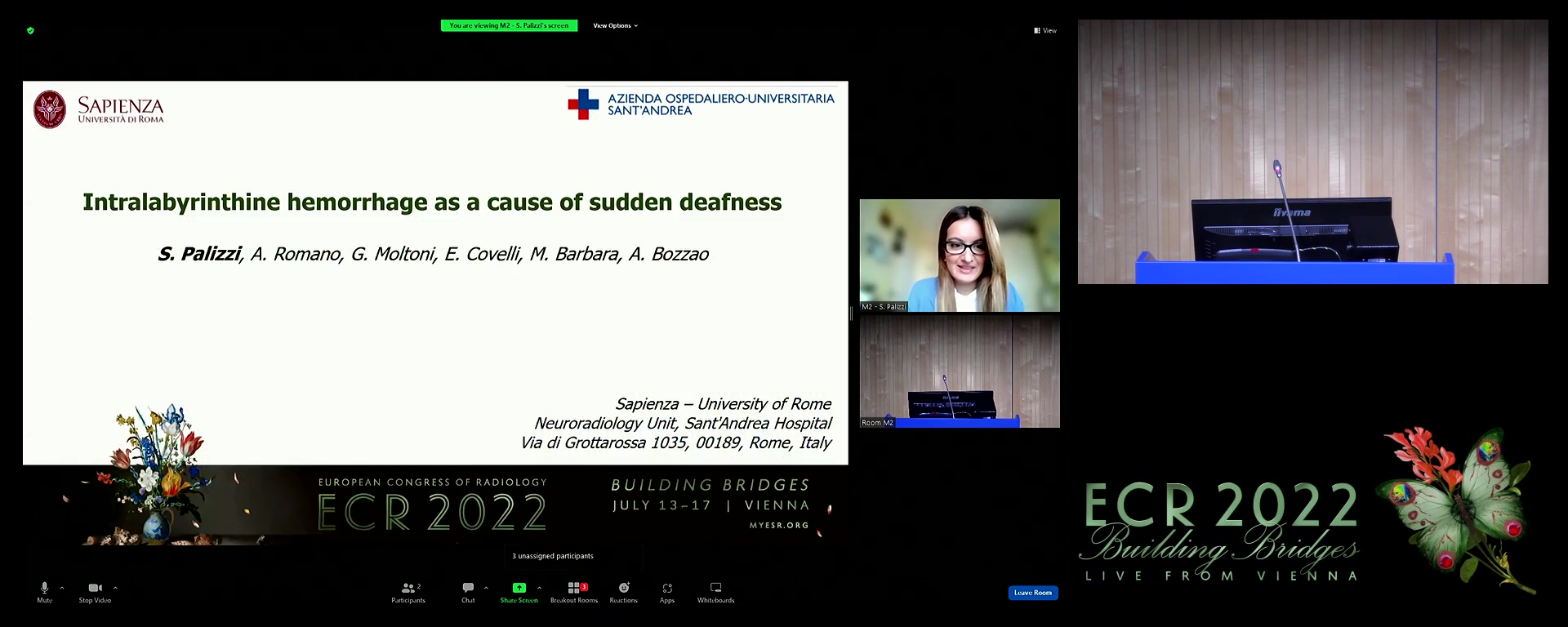The image size is (1568, 627).
Task: Click the View layout button
Action: [1045, 30]
